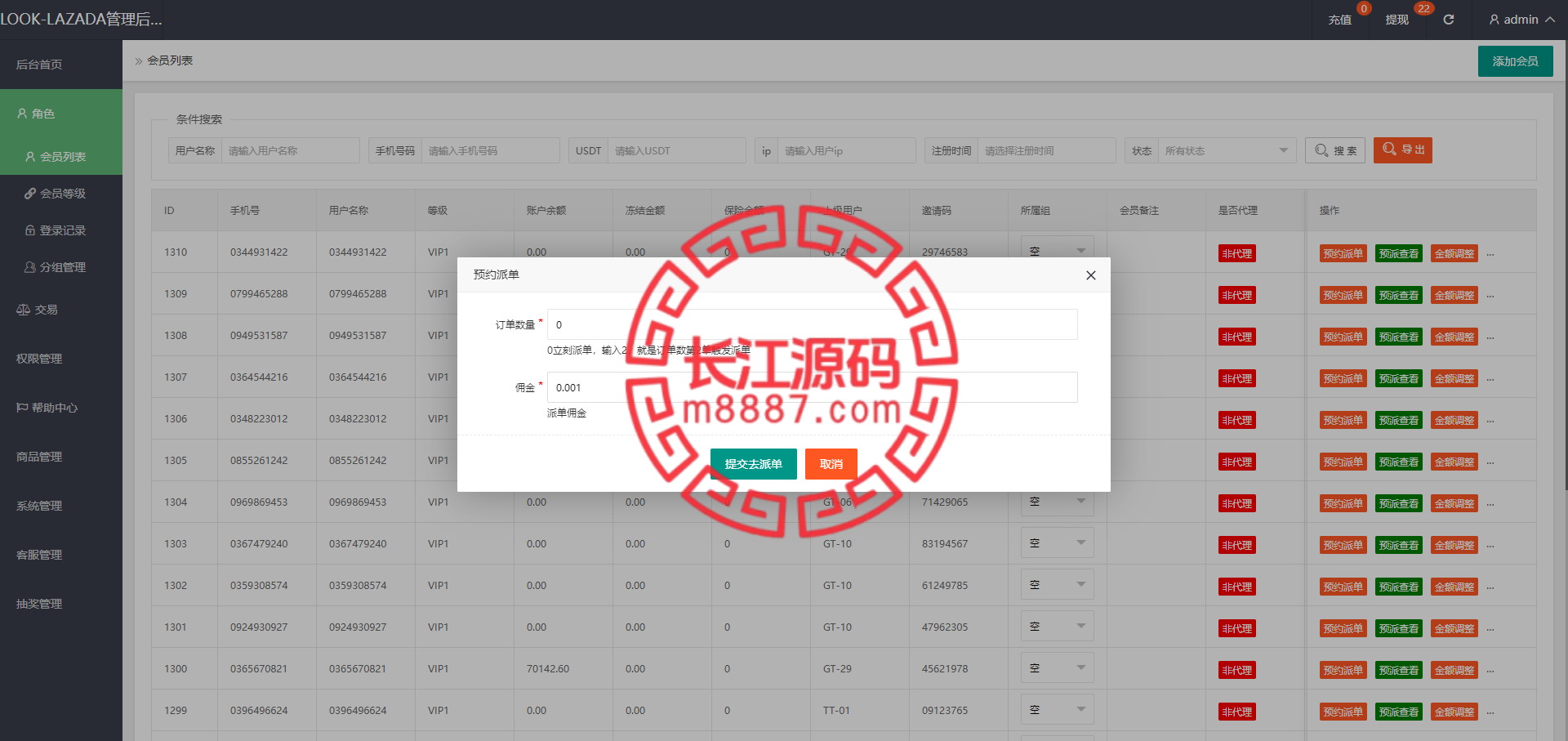Viewport: 1568px width, 741px height.
Task: Open 所属组 dropdown for row 1303
Action: (1057, 543)
